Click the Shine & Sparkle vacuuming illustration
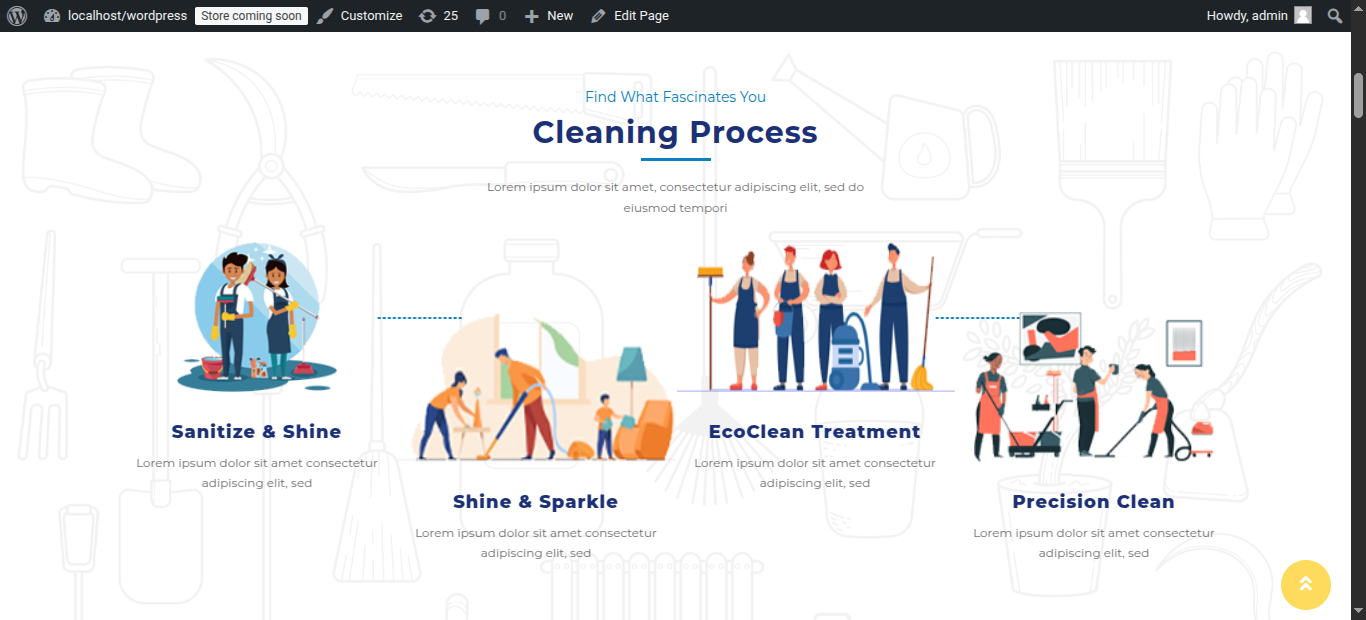 [x=545, y=390]
